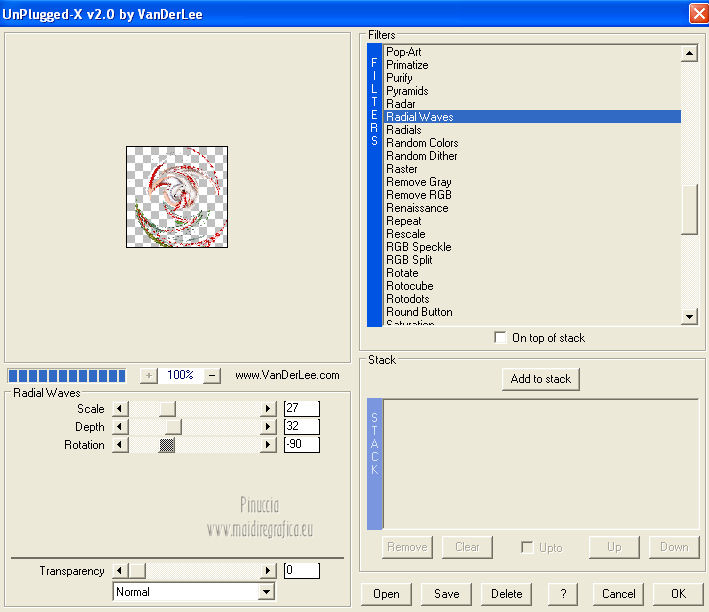Move stack item with Up button
Image resolution: width=709 pixels, height=612 pixels.
click(x=614, y=547)
